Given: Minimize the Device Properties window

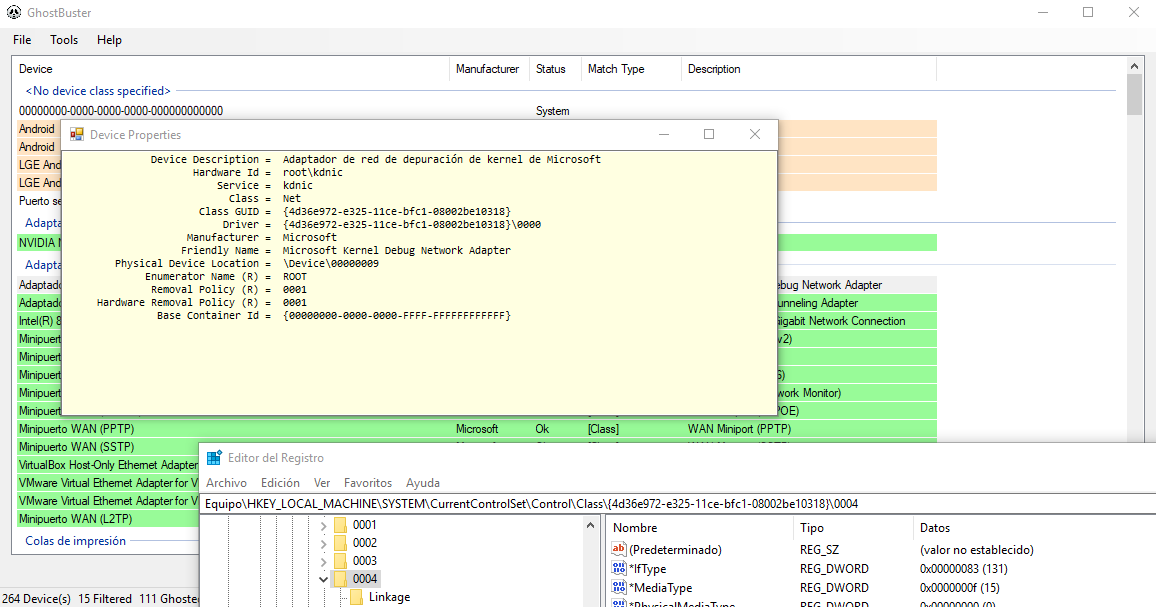Looking at the screenshot, I should click(x=664, y=134).
